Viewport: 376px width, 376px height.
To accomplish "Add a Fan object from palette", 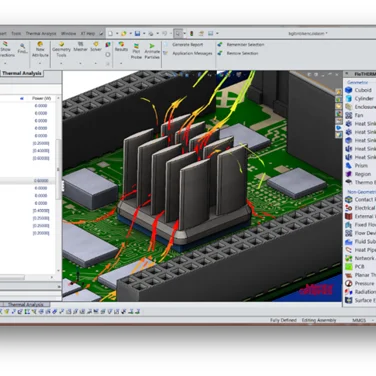I will click(349, 115).
